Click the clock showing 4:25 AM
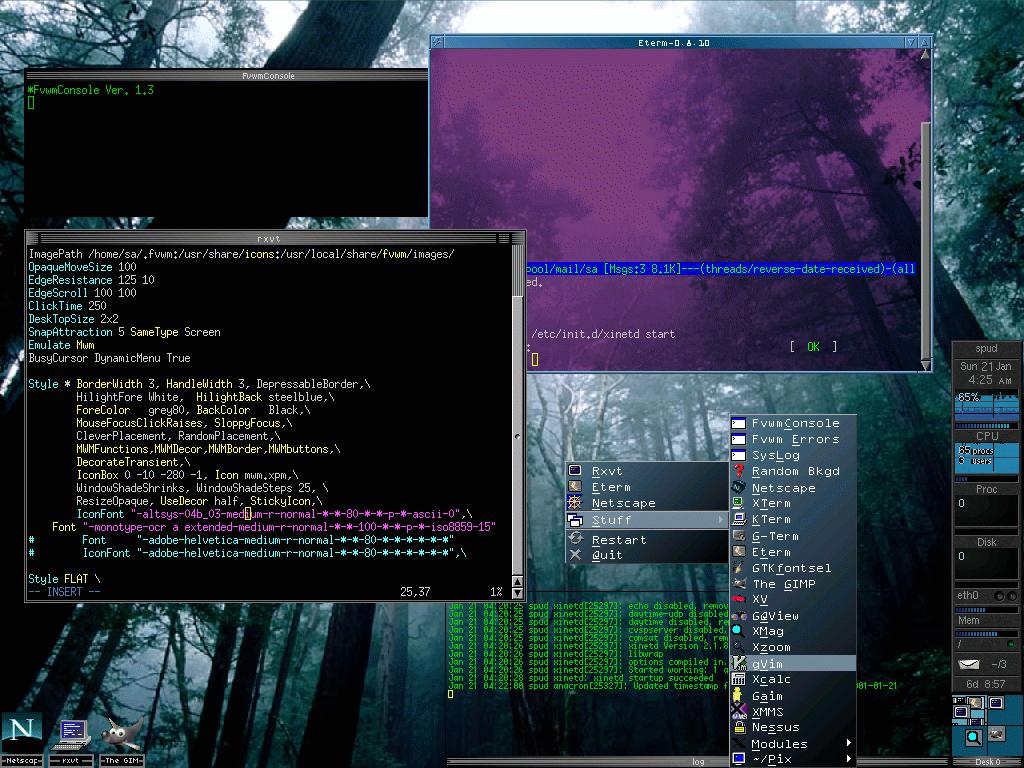Screen dimensions: 1024x768 tap(989, 379)
